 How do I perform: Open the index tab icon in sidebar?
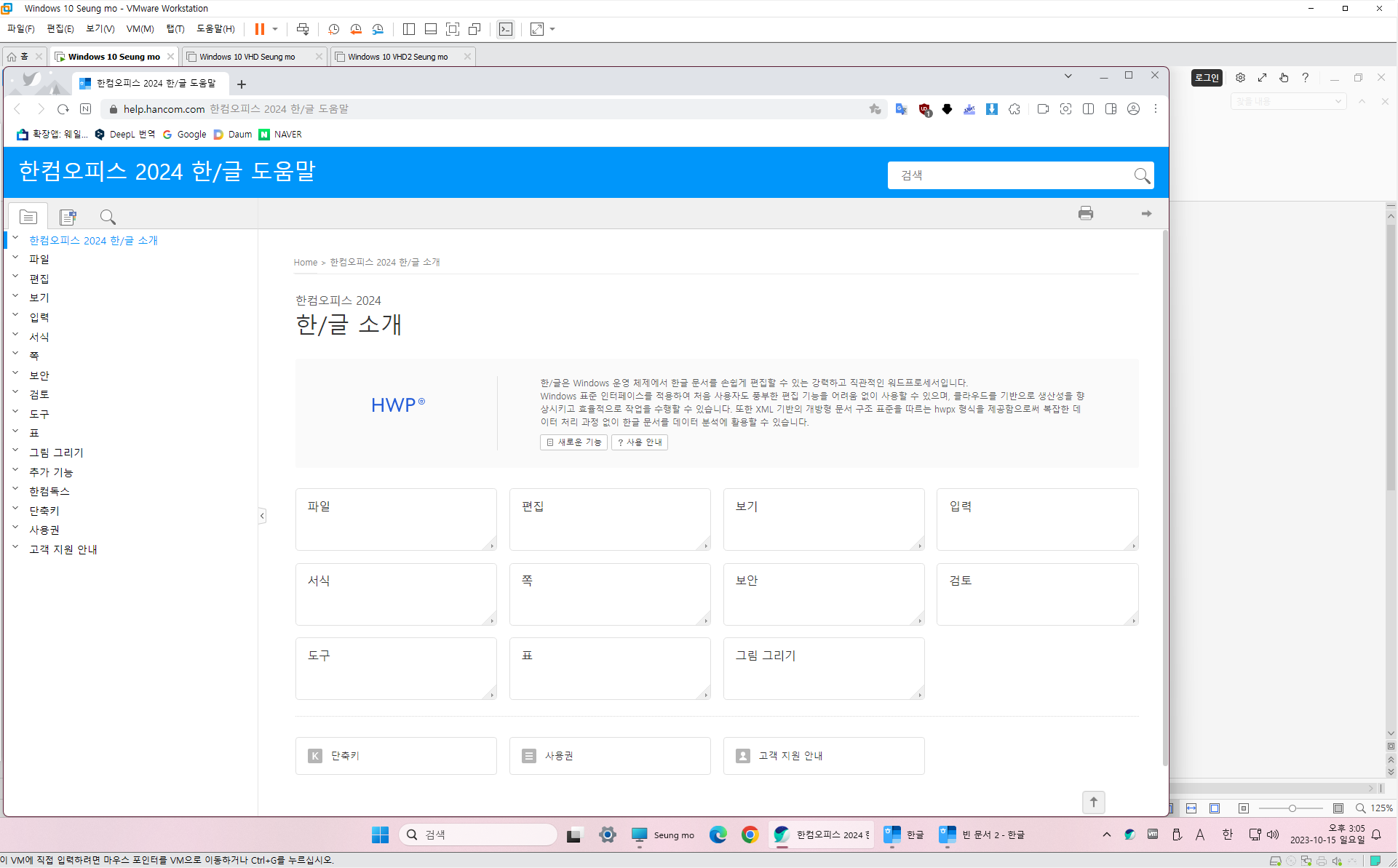pos(68,217)
